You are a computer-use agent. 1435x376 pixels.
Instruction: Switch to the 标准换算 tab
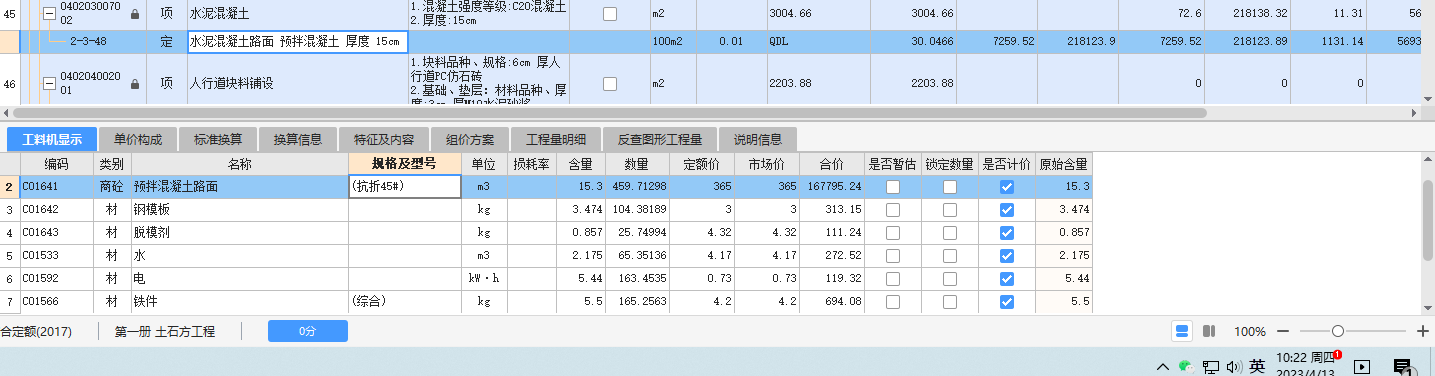[218, 139]
